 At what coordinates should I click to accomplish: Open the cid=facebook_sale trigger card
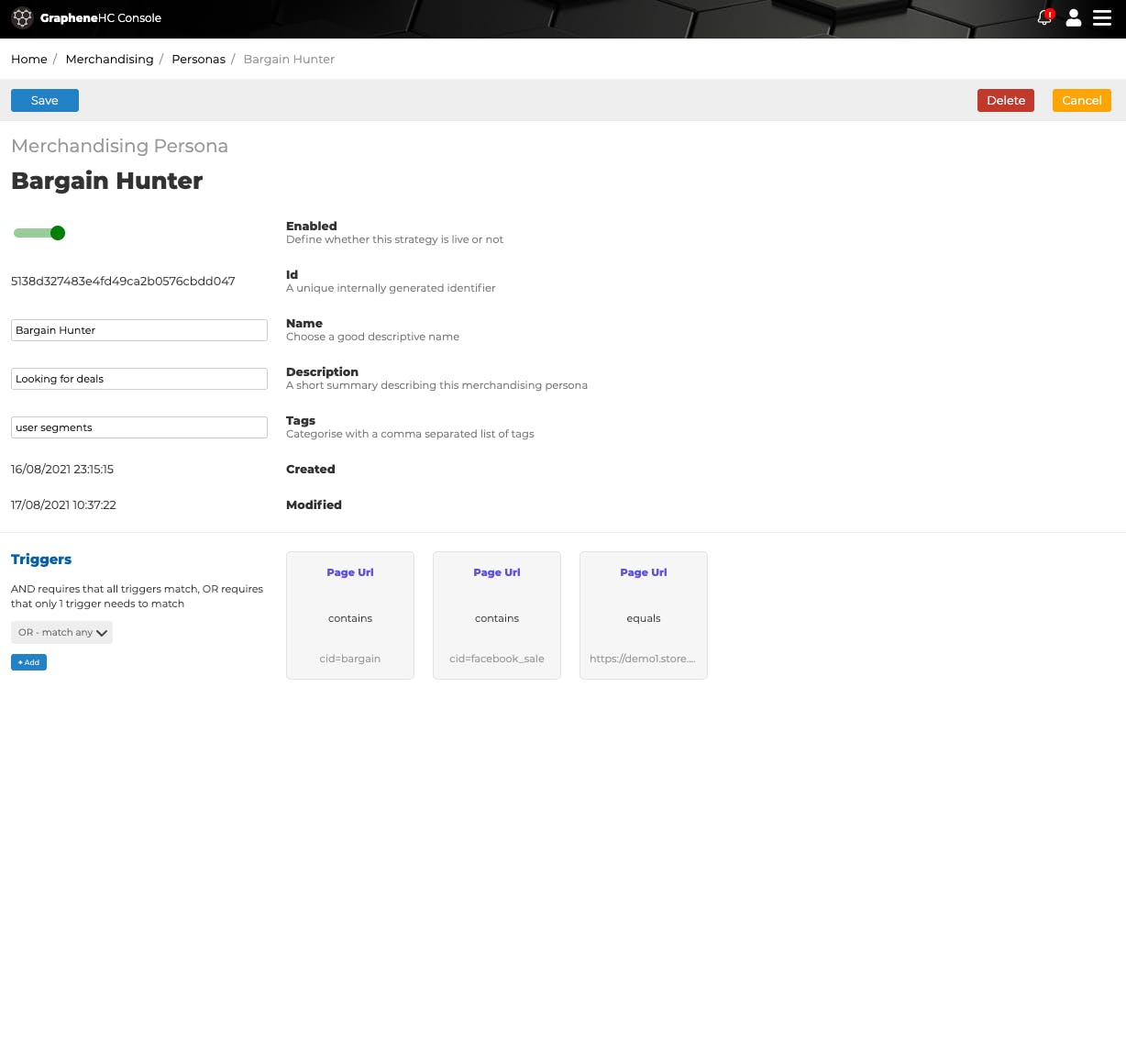(497, 615)
